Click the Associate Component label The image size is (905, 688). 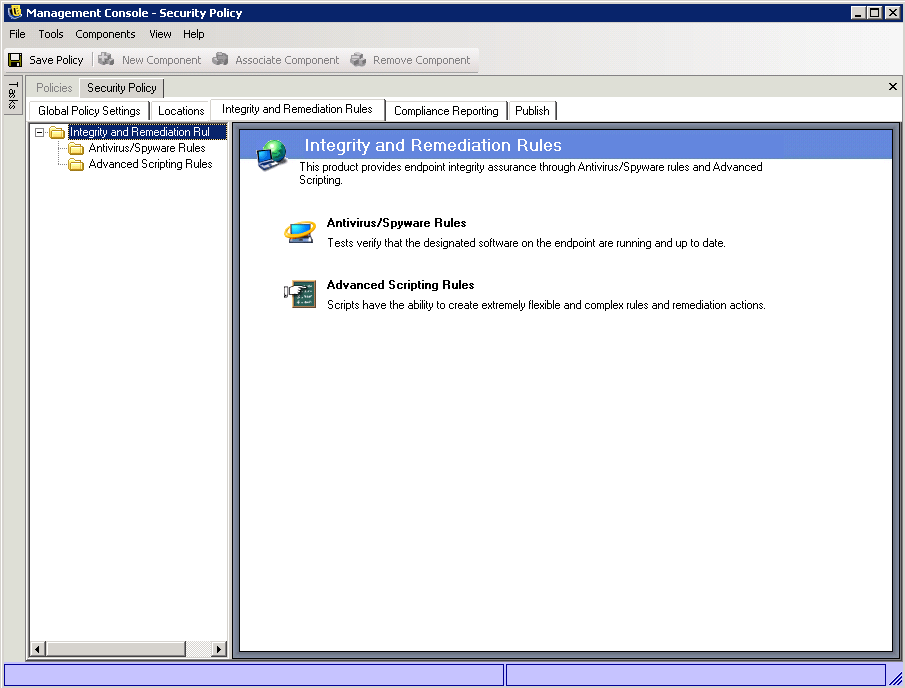click(287, 60)
